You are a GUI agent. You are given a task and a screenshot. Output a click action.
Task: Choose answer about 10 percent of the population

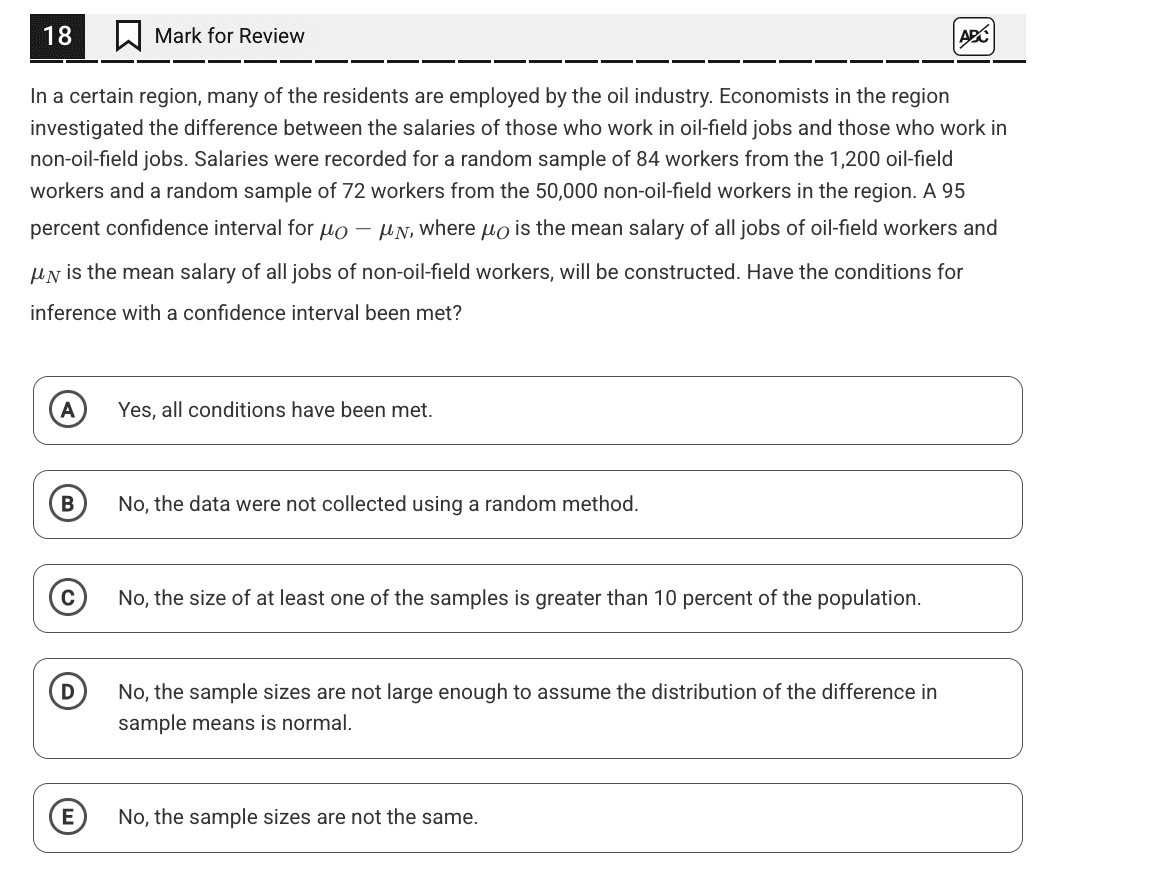click(x=528, y=598)
